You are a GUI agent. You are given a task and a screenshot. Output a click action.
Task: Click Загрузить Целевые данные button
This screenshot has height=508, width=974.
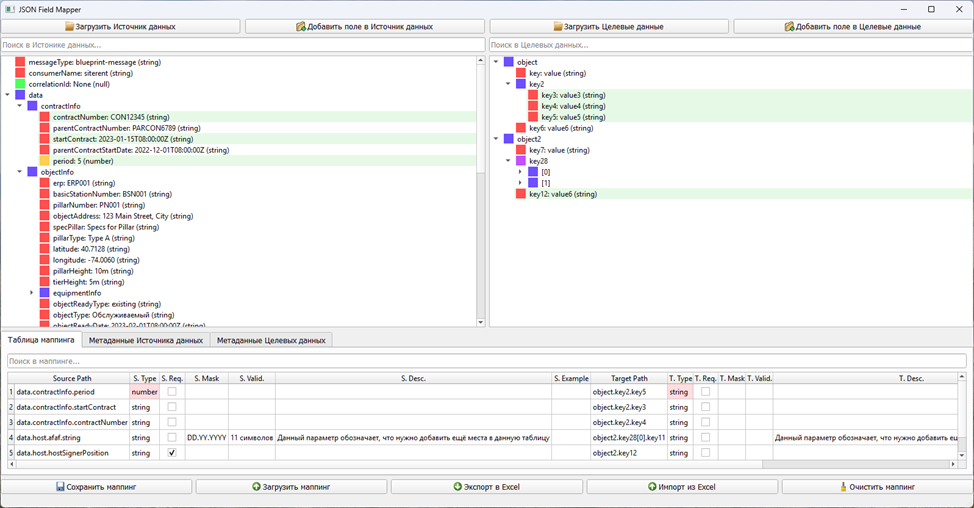pyautogui.click(x=609, y=27)
